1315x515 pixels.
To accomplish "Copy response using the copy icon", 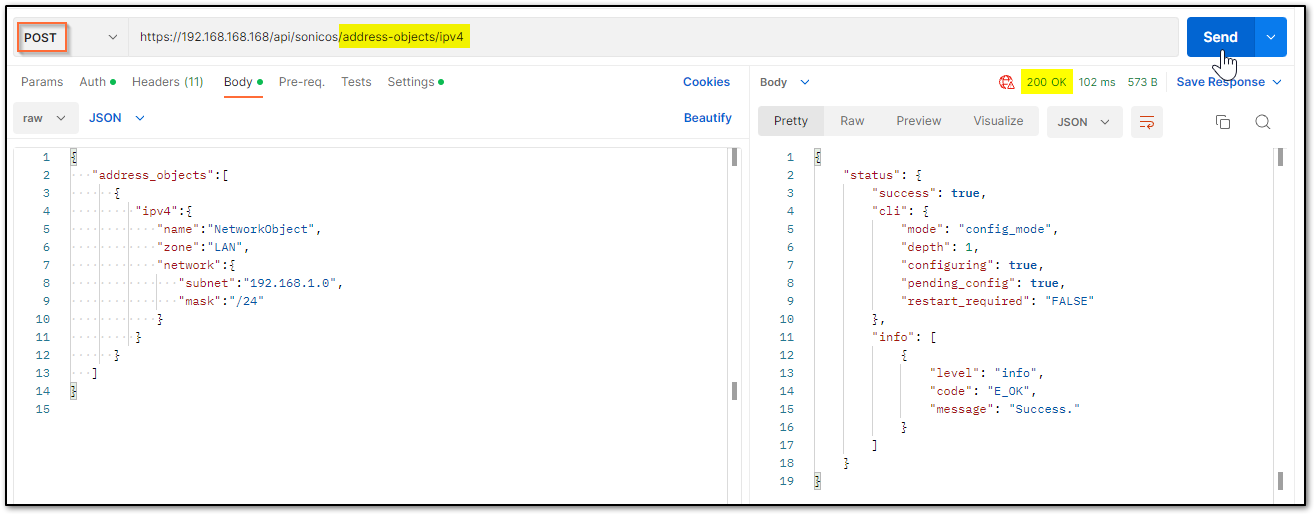I will click(x=1222, y=122).
